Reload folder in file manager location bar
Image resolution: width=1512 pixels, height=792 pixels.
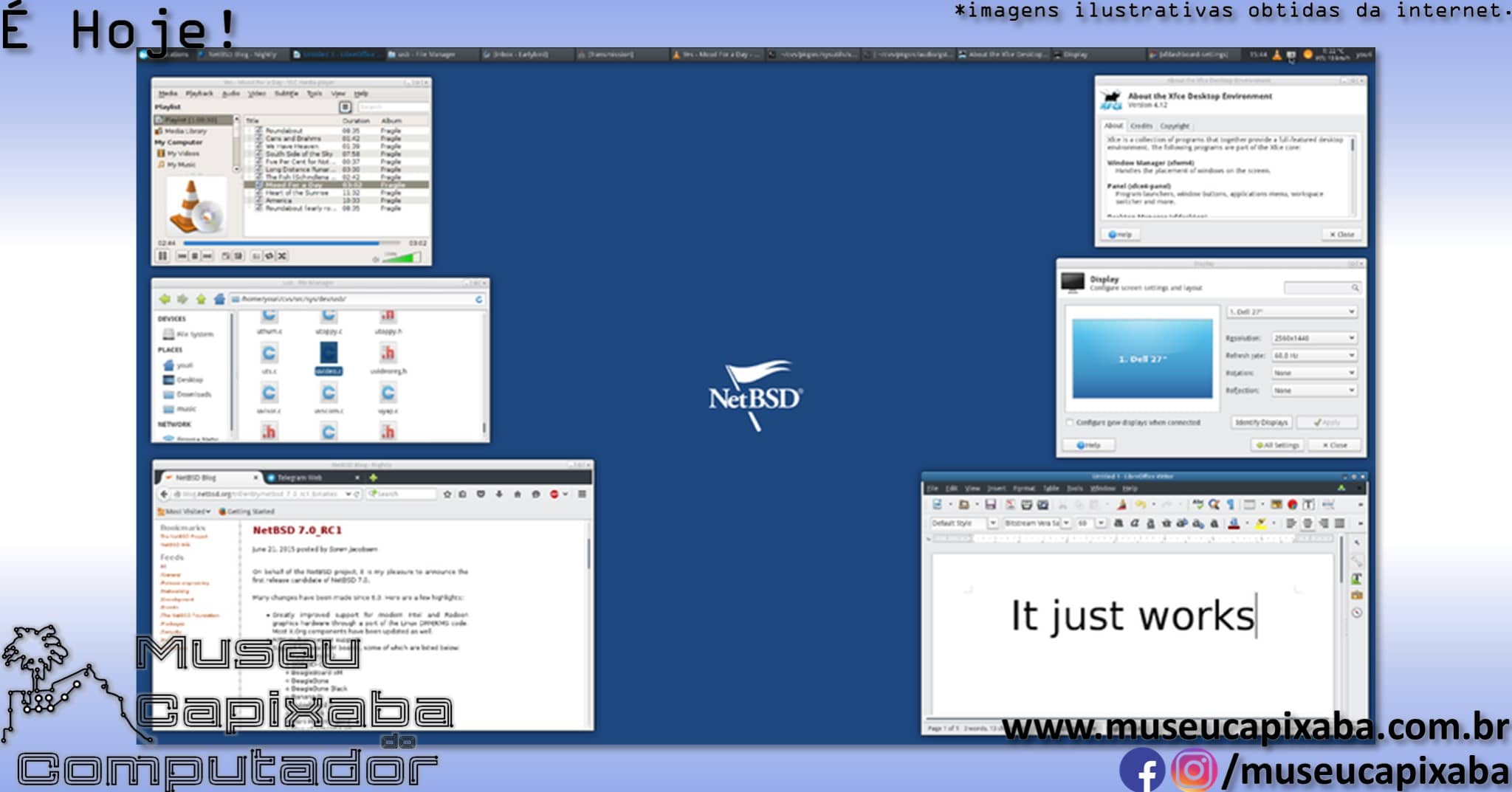pyautogui.click(x=478, y=299)
